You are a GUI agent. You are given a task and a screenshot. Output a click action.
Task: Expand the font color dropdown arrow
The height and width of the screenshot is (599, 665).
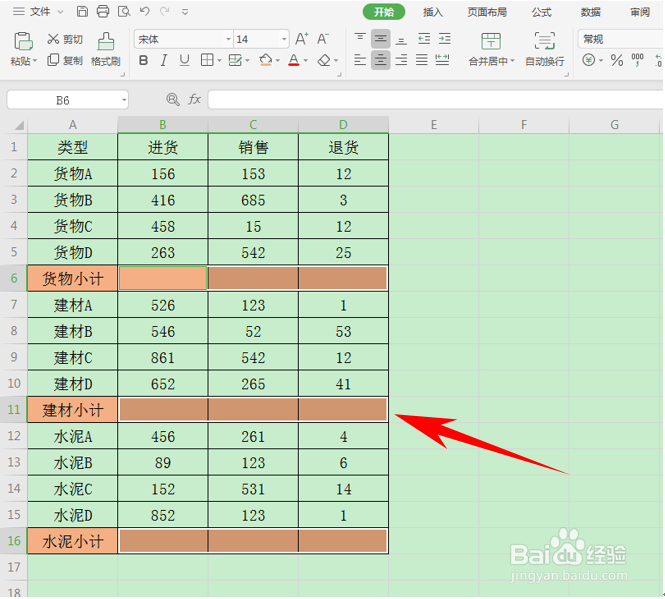coord(305,61)
